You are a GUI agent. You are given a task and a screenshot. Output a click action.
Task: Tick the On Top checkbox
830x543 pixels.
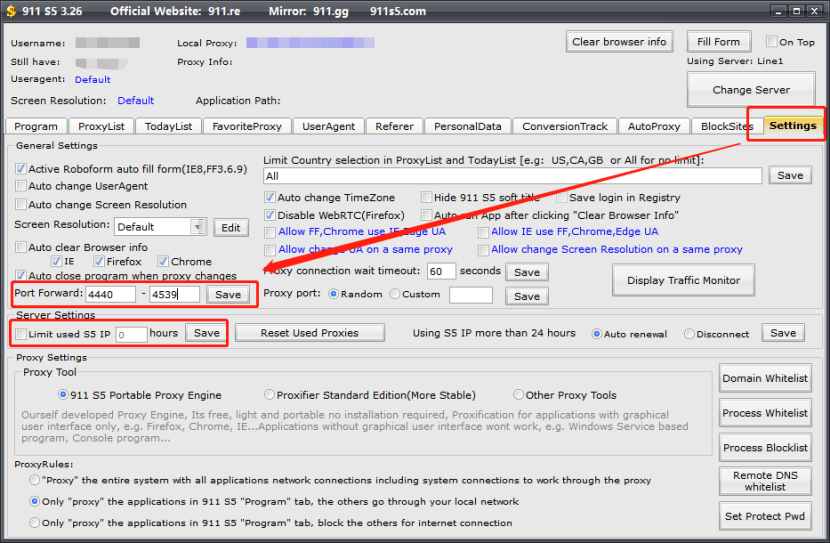pyautogui.click(x=771, y=42)
